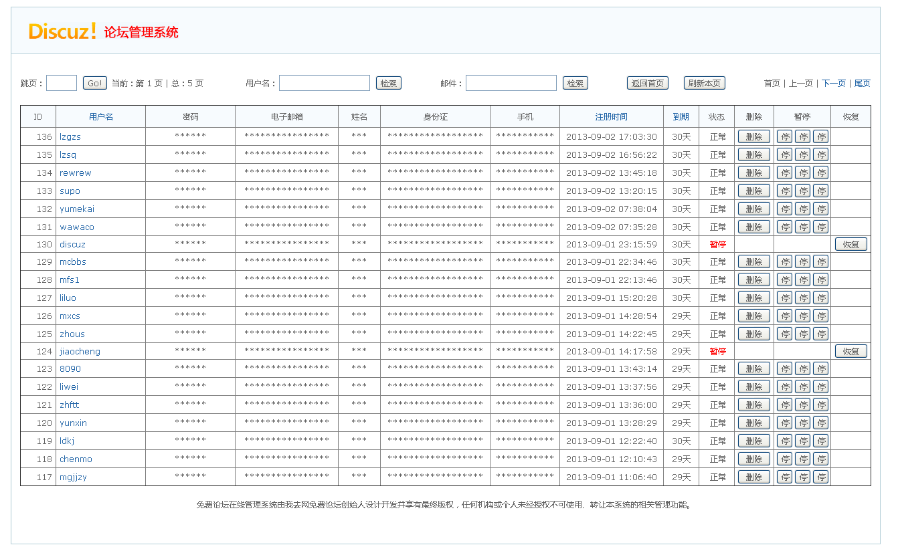Open user zhftt
Viewport: 900px width, 559px height.
[69, 405]
